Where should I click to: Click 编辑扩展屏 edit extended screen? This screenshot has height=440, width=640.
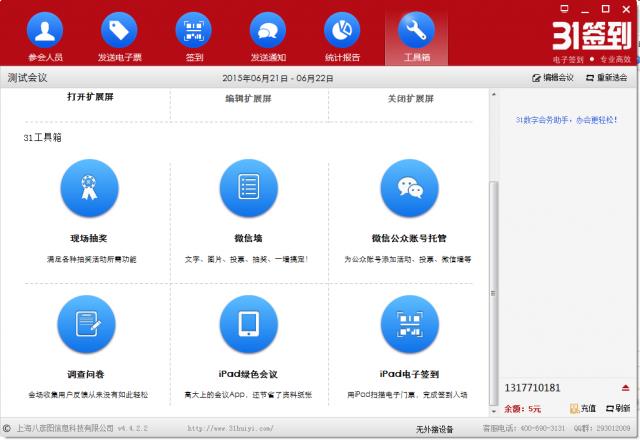[249, 98]
